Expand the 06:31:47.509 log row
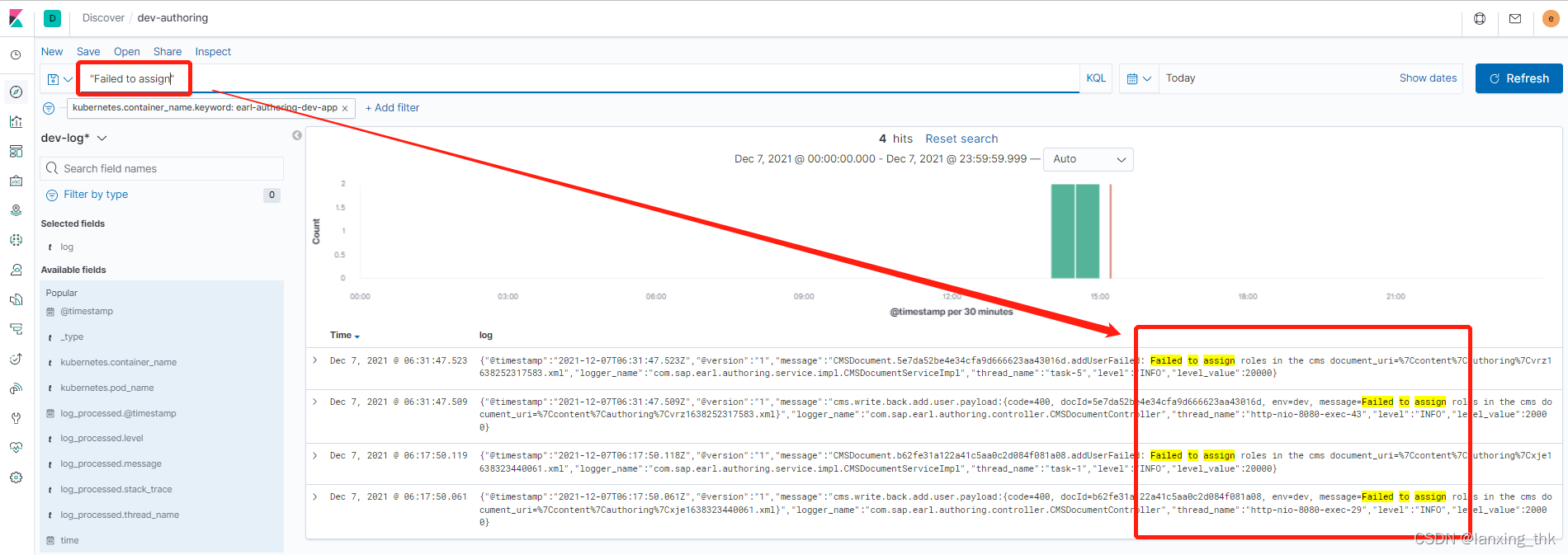This screenshot has height=555, width=1568. click(314, 402)
